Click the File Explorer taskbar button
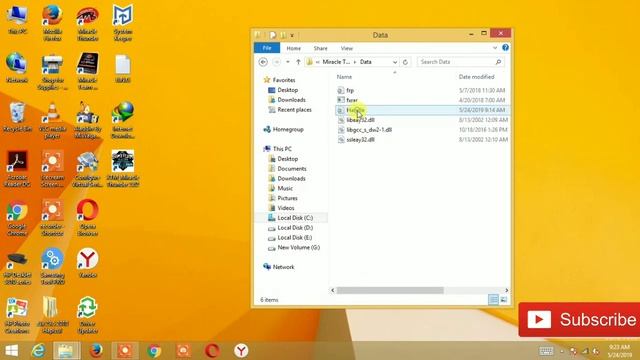 pyautogui.click(x=67, y=351)
